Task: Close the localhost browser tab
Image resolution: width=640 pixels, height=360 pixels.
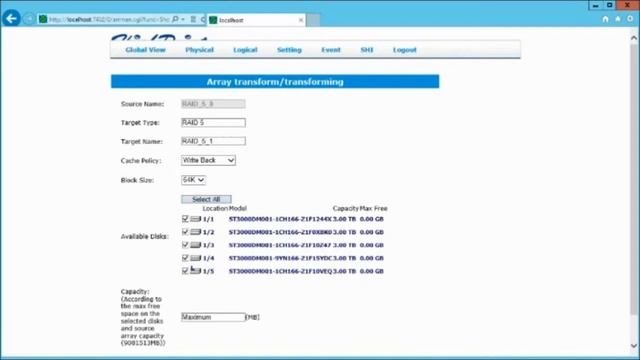Action: [301, 20]
